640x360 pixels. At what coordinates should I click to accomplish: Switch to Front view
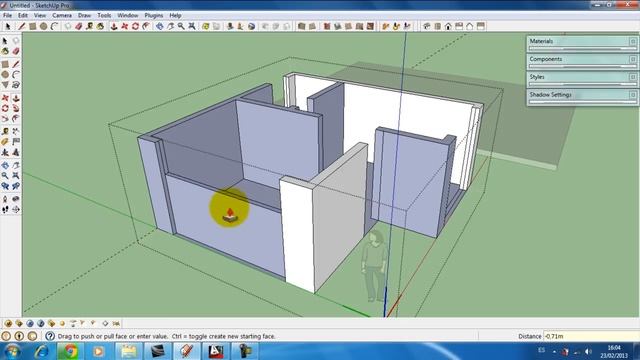[448, 26]
